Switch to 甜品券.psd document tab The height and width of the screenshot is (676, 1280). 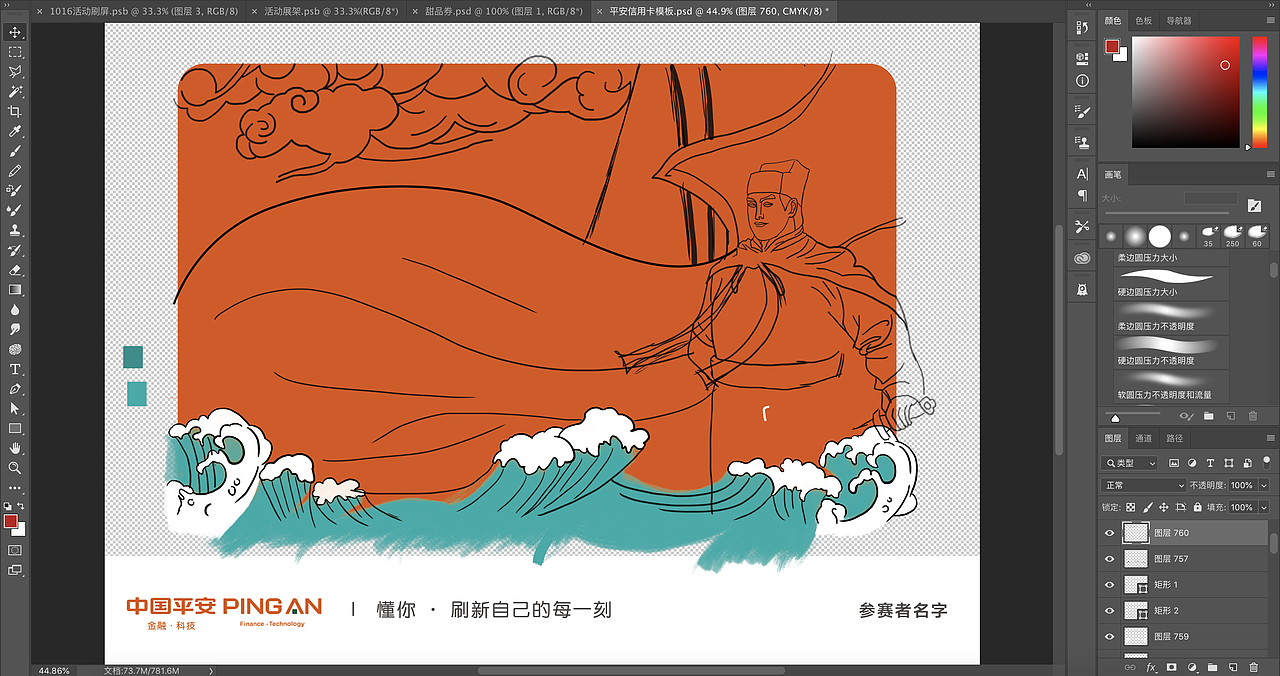click(503, 11)
